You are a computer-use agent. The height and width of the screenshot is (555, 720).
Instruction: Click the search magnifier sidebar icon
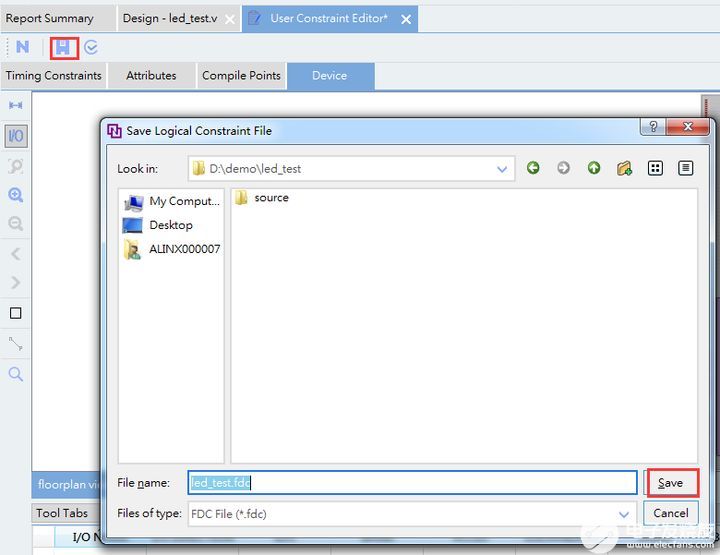16,374
